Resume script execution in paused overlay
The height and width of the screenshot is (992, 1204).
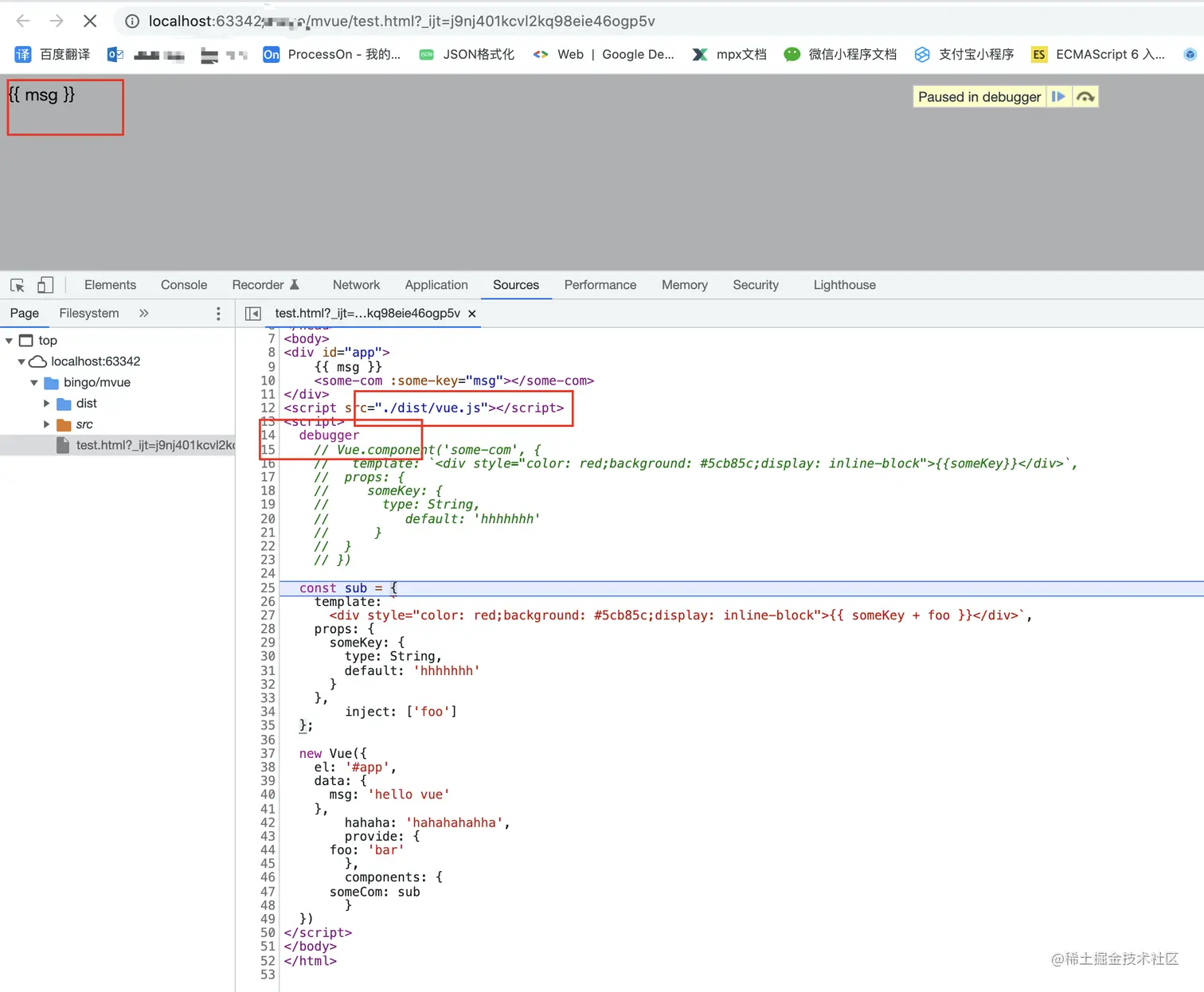click(x=1058, y=96)
